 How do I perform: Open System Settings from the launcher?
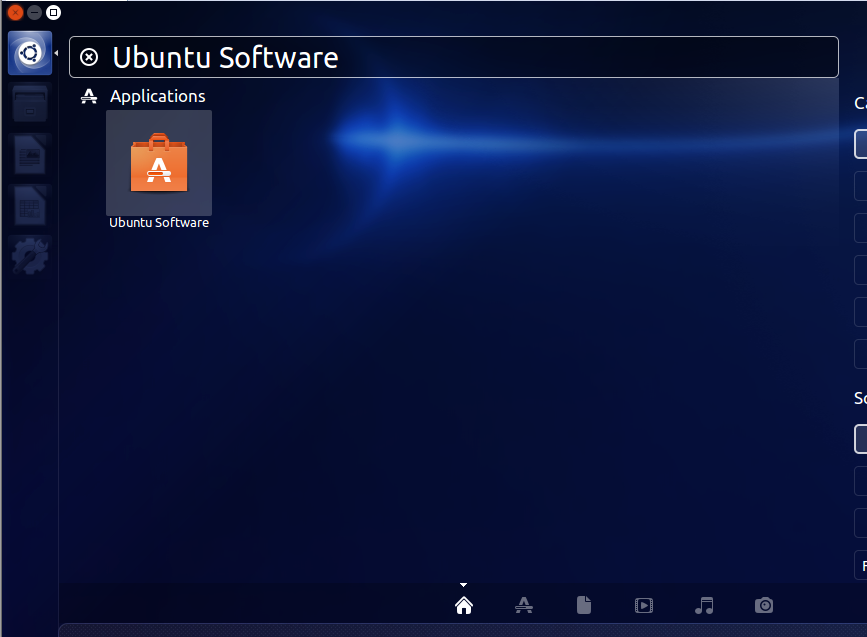30,256
